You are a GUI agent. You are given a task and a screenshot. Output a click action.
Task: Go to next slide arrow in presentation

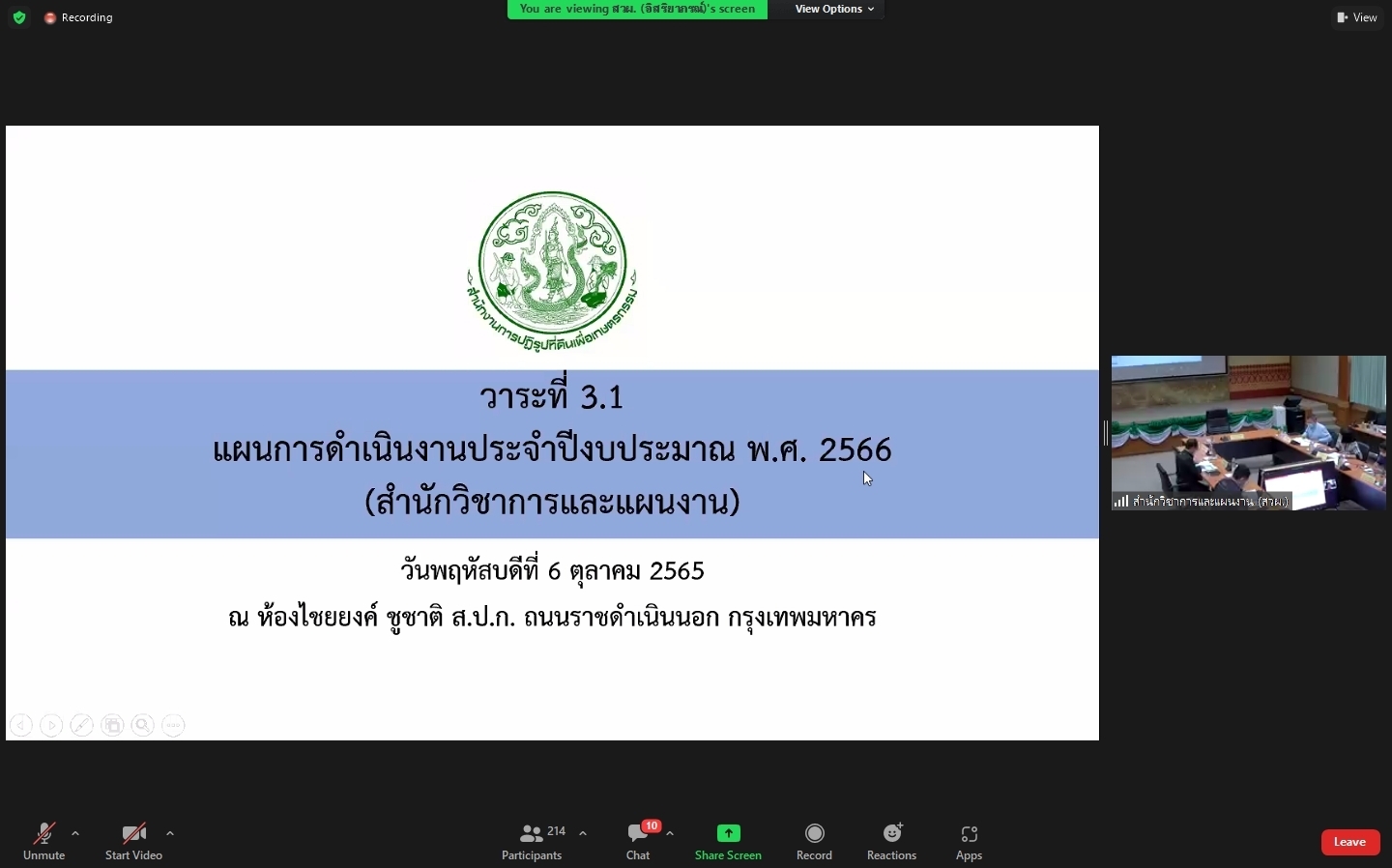(52, 725)
